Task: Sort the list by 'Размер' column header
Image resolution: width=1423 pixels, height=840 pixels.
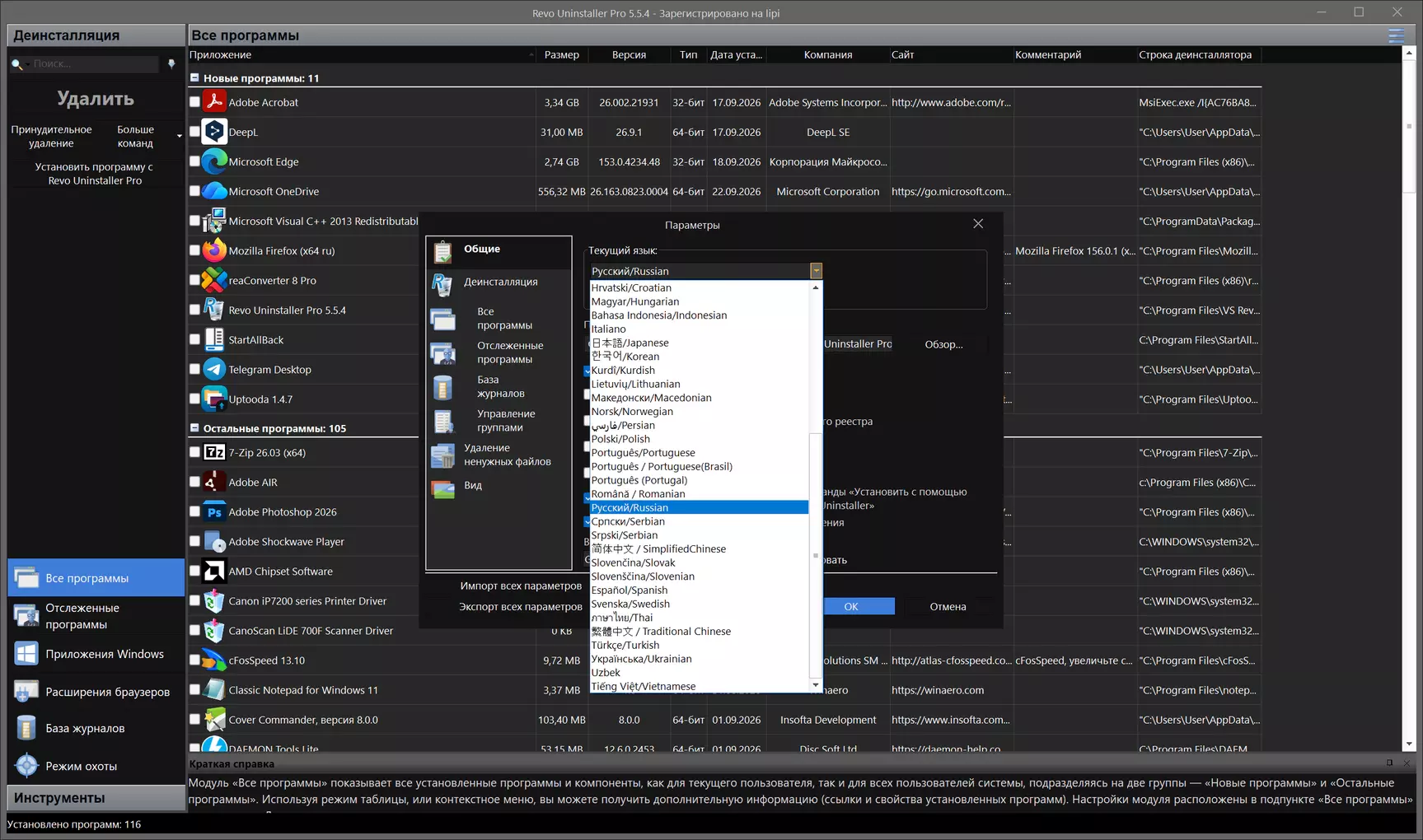Action: (562, 54)
